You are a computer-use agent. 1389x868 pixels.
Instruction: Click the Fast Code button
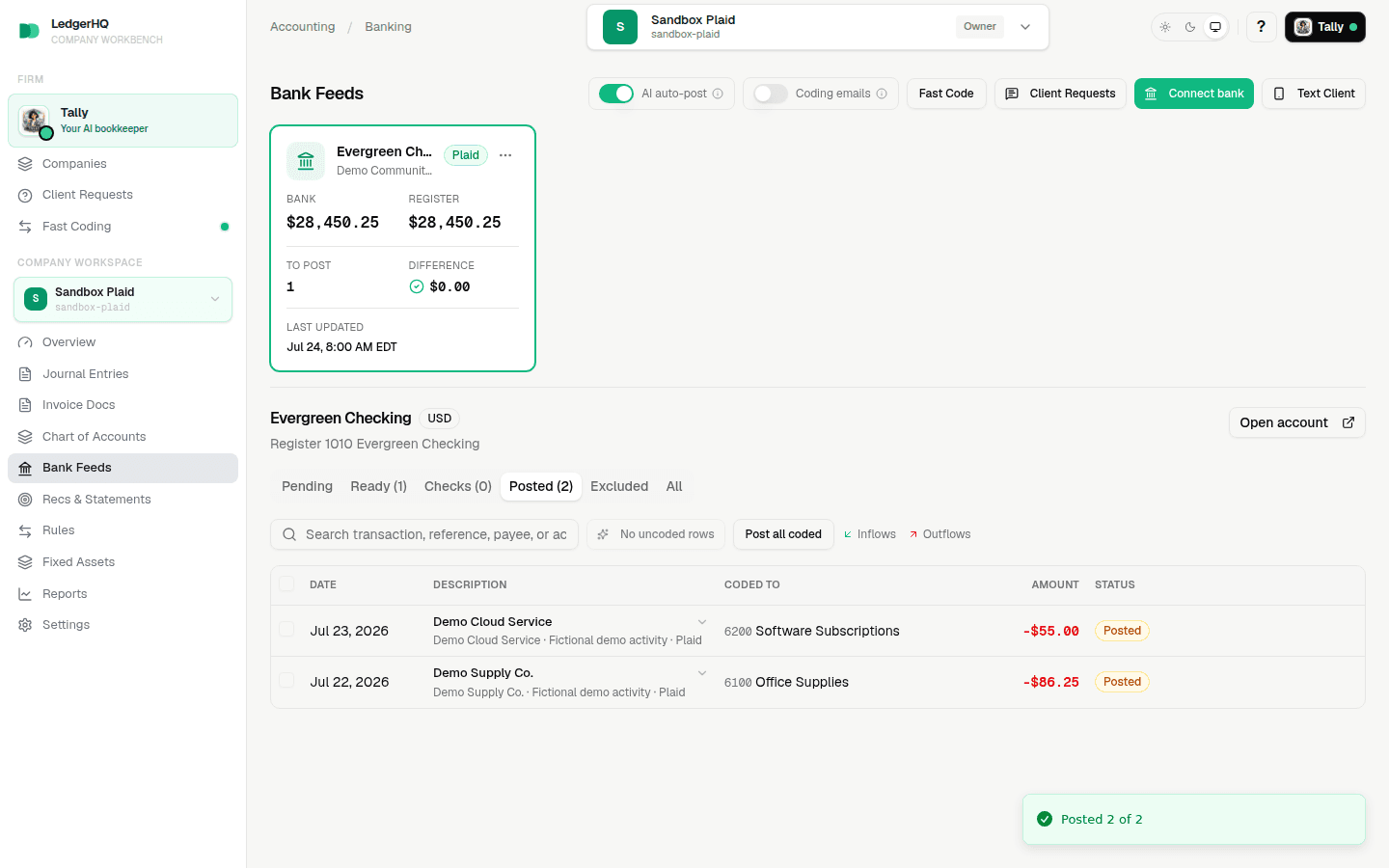click(946, 94)
